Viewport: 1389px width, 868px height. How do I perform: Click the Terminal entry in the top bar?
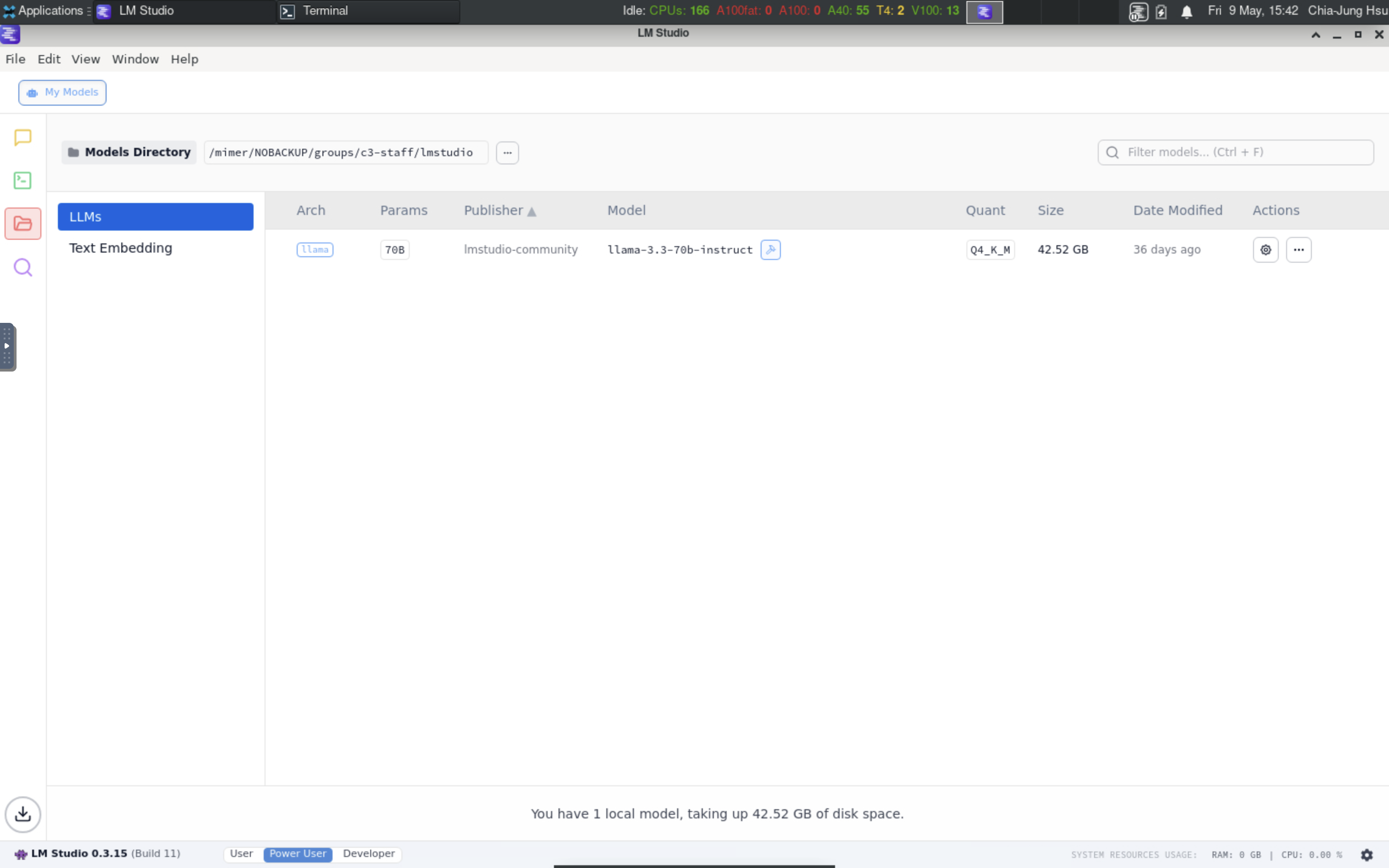click(325, 10)
